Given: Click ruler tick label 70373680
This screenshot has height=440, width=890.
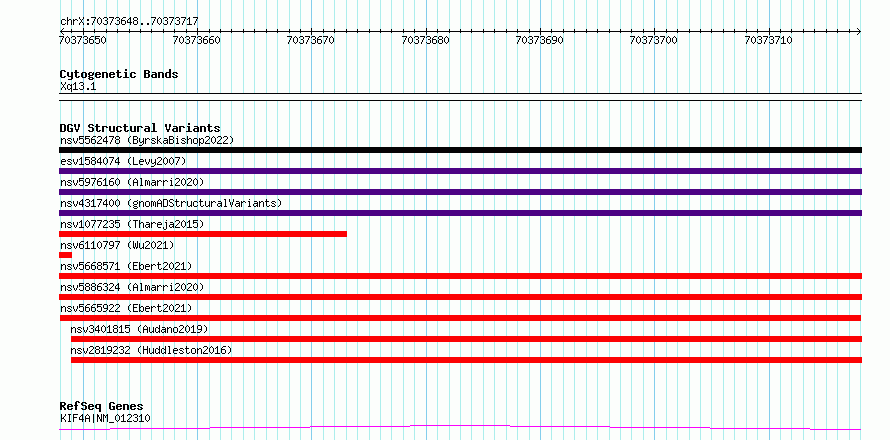Looking at the screenshot, I should [425, 40].
